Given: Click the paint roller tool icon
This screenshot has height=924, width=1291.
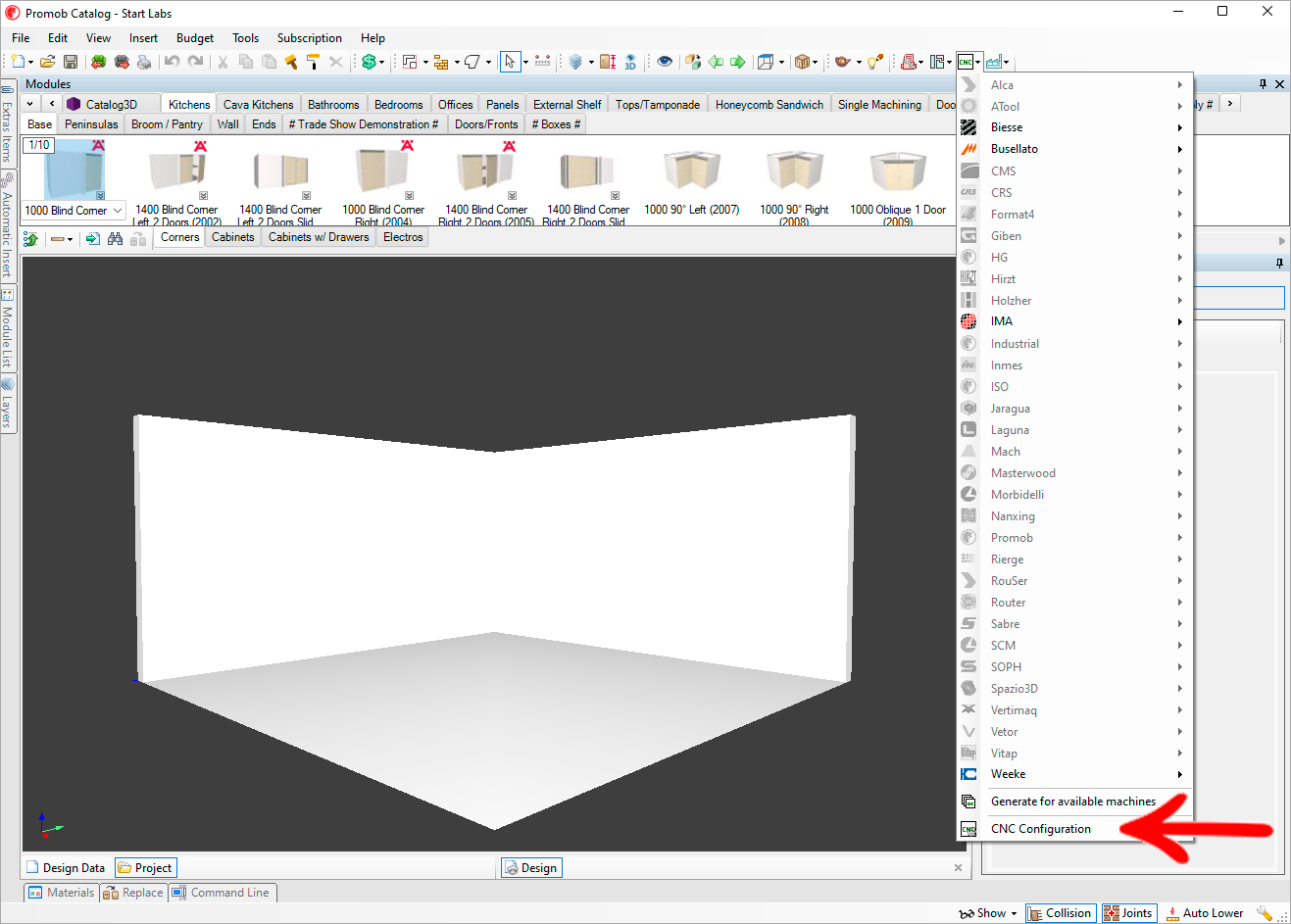Looking at the screenshot, I should tap(313, 62).
